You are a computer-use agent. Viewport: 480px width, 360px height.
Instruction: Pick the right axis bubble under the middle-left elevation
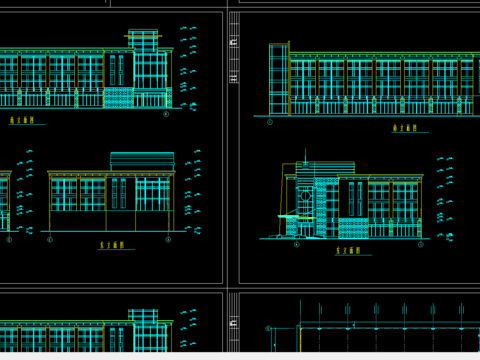click(x=168, y=239)
